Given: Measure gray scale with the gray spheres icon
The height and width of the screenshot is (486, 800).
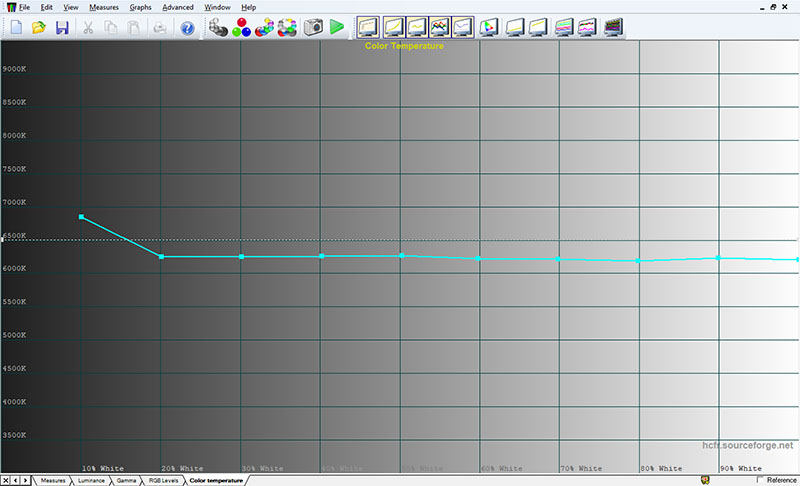Looking at the screenshot, I should (x=218, y=27).
